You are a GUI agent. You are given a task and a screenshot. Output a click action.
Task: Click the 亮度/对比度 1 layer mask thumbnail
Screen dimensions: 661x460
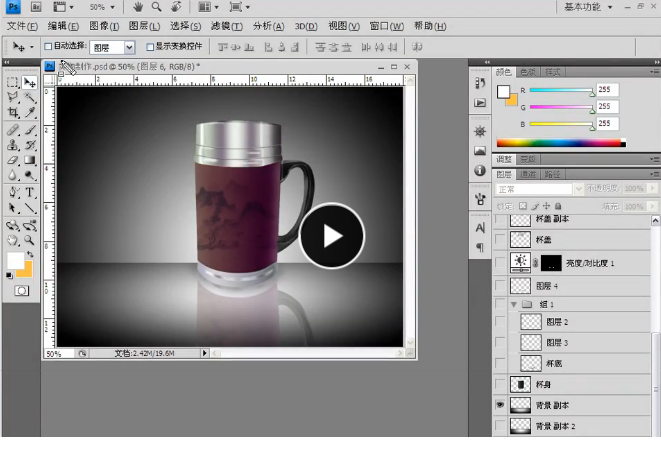(551, 263)
